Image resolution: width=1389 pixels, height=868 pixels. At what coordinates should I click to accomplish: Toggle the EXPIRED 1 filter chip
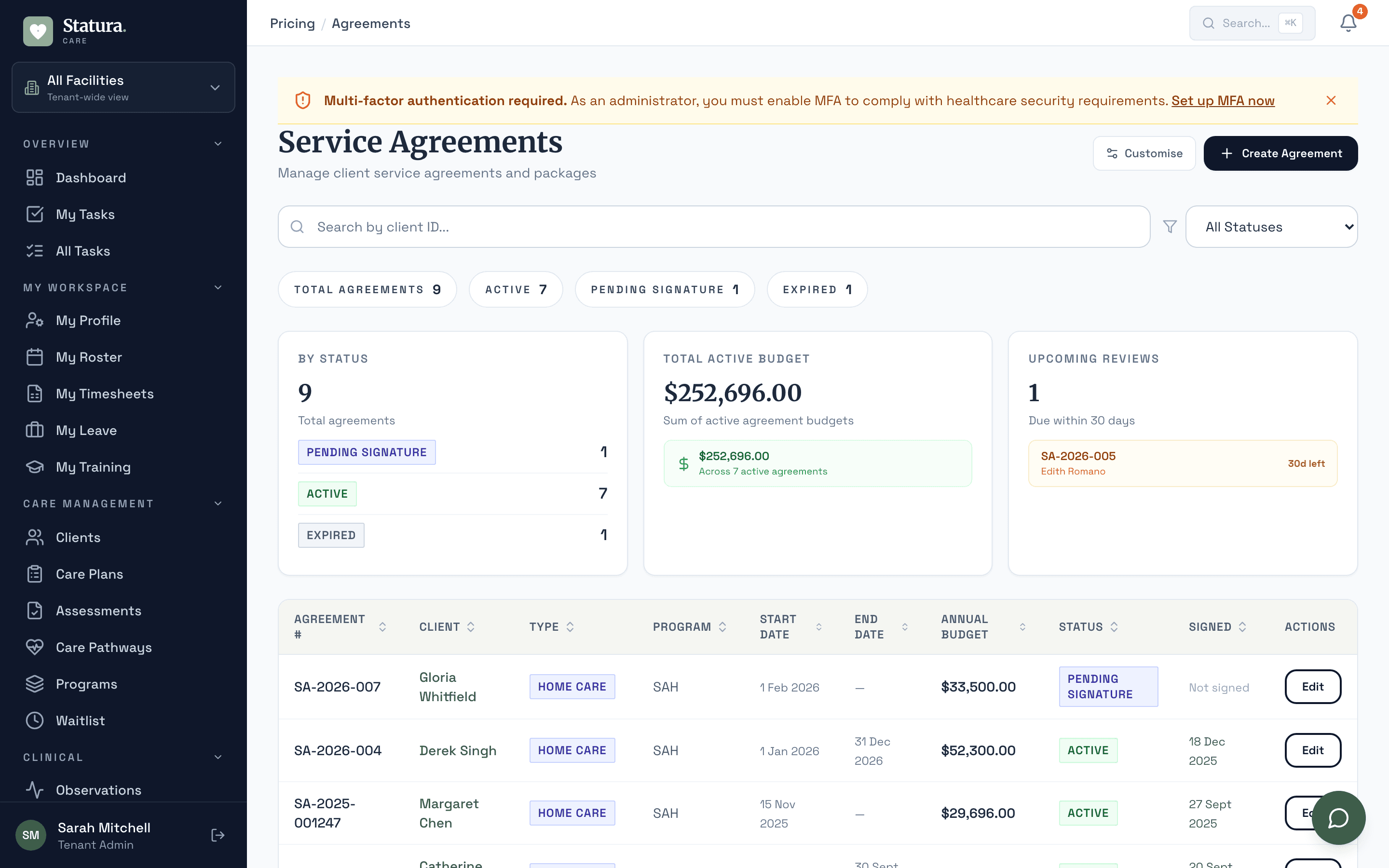coord(817,289)
